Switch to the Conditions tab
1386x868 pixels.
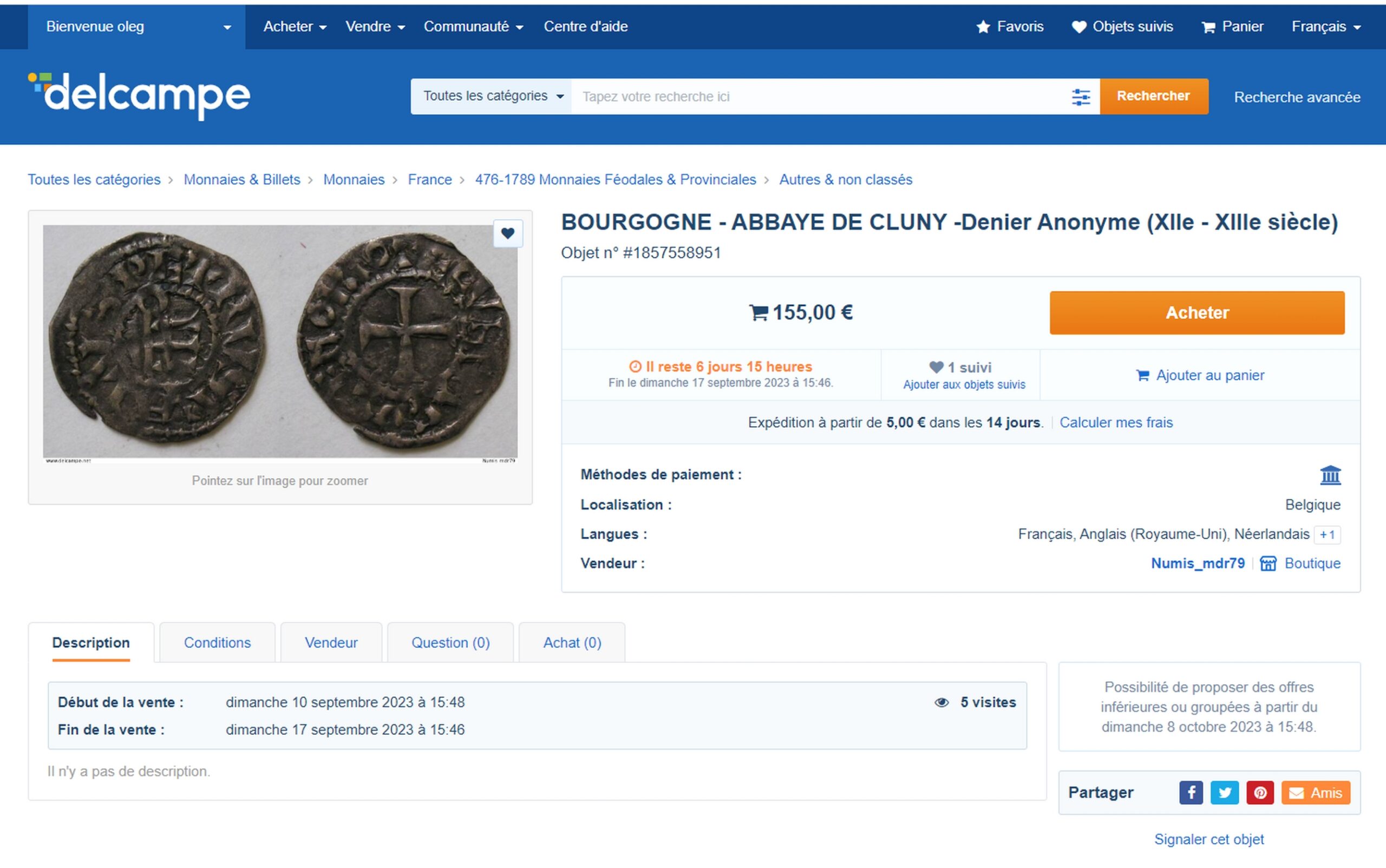point(218,642)
